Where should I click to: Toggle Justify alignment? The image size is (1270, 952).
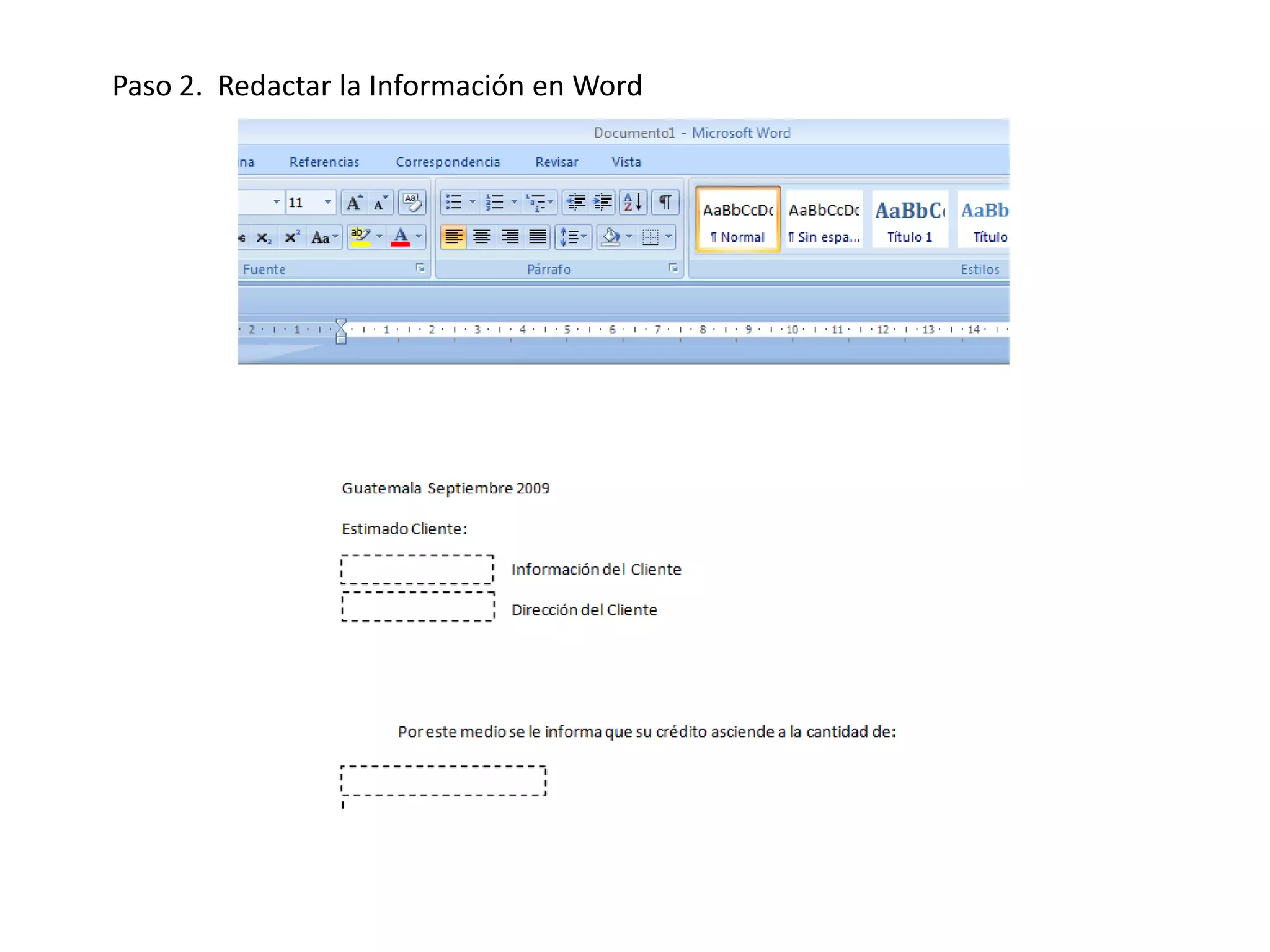(538, 237)
